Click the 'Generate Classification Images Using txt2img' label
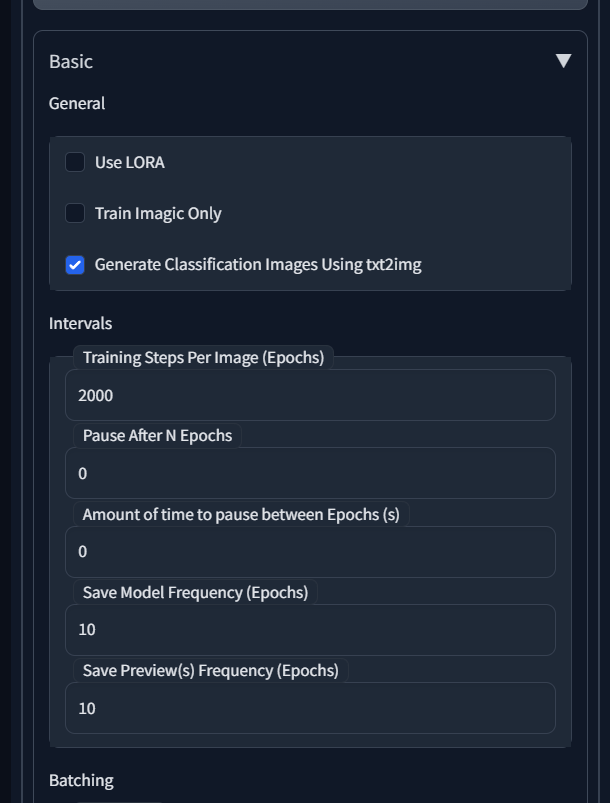Screen dimensions: 610x803 click(258, 265)
